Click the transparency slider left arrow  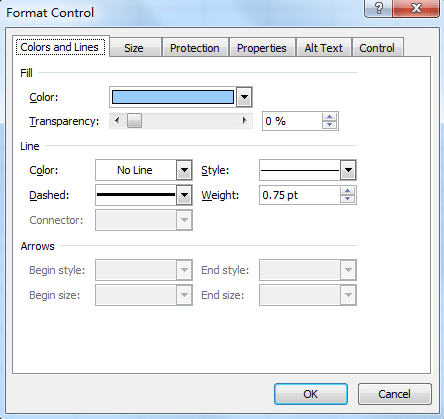coord(117,121)
